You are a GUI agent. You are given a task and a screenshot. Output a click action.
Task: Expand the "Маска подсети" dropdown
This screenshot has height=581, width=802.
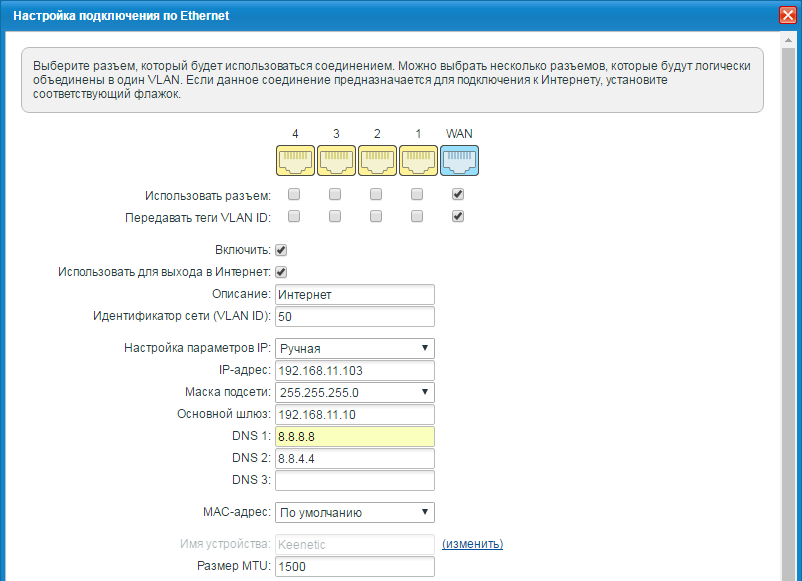tap(354, 392)
